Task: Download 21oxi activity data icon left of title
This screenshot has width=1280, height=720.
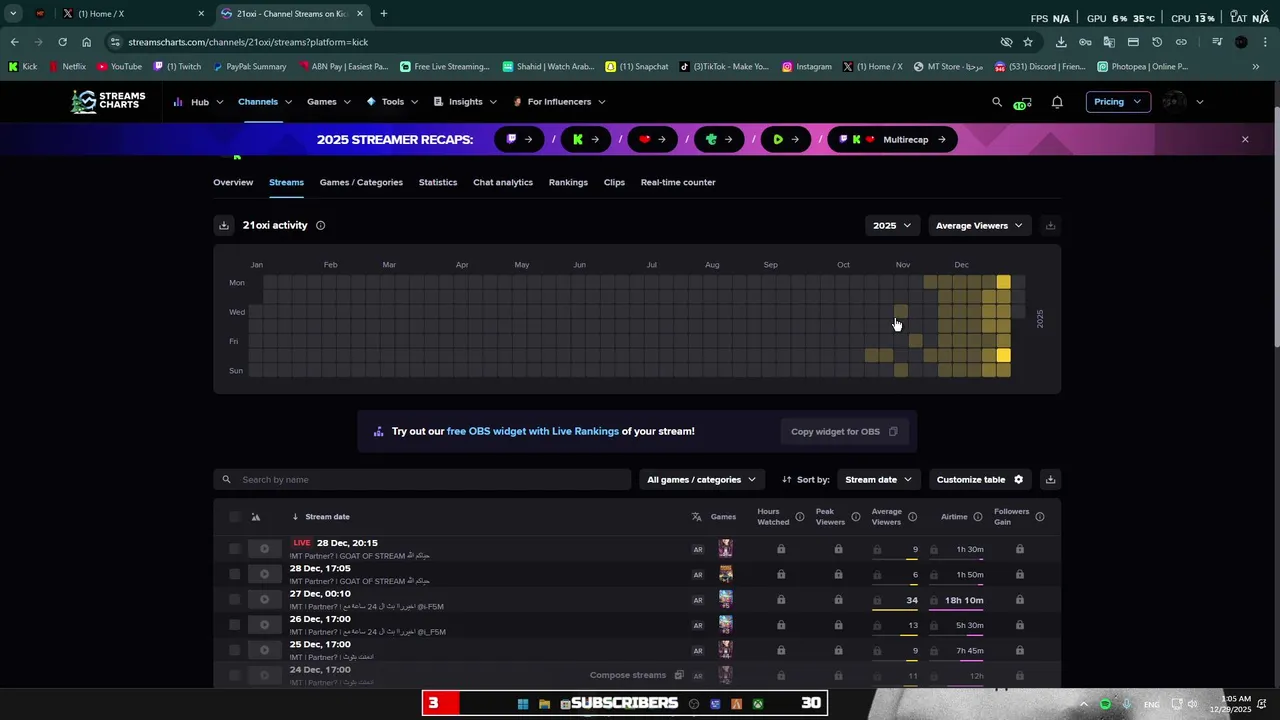Action: click(224, 225)
